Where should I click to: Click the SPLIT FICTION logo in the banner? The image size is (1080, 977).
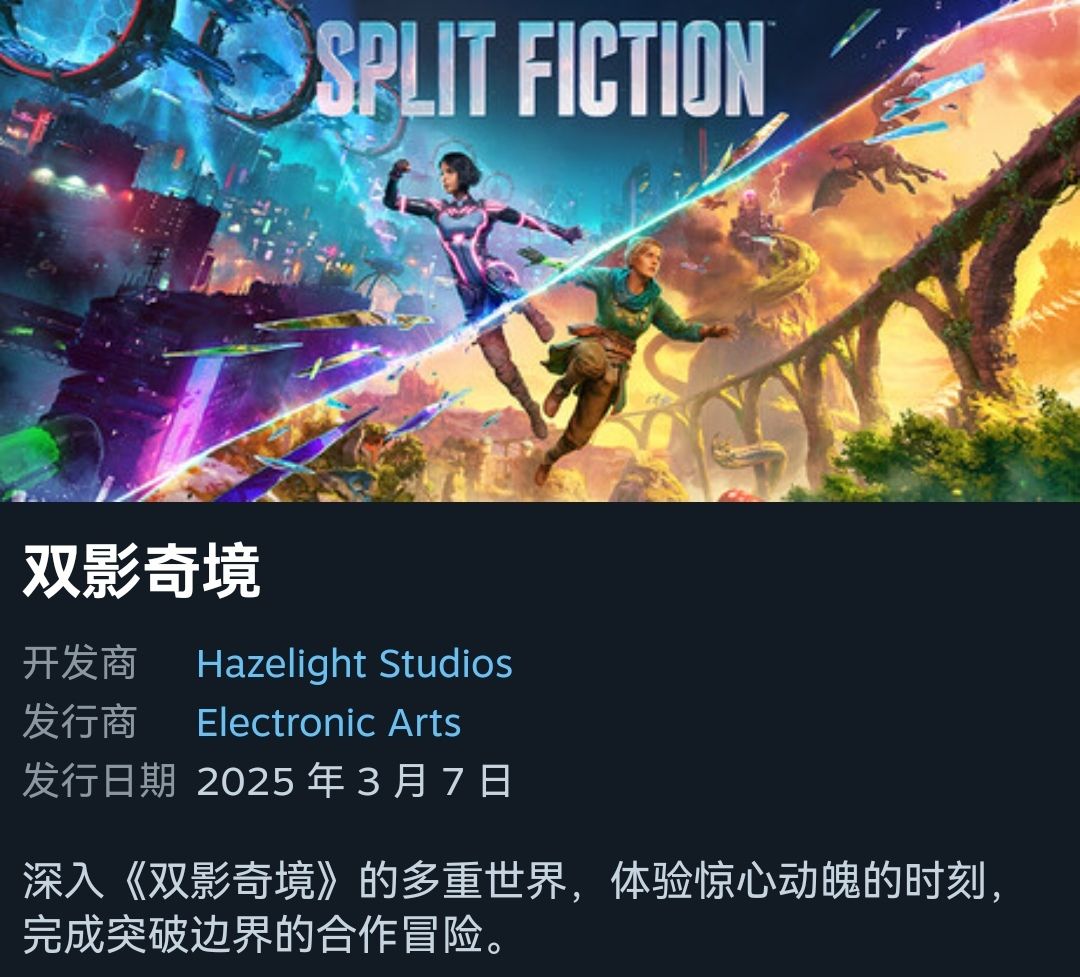pos(540,68)
